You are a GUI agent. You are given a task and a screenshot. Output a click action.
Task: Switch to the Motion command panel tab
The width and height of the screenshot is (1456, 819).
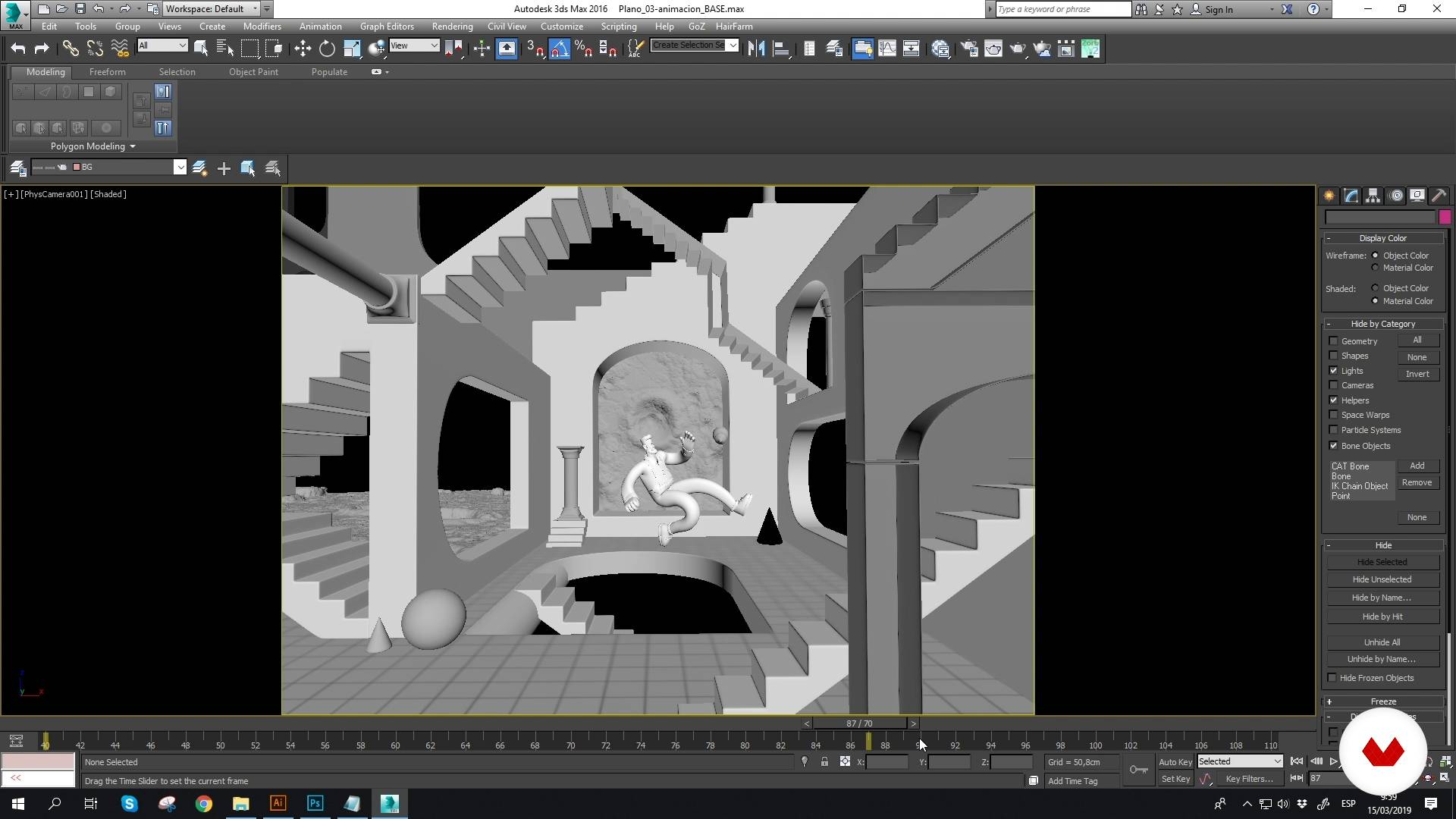pos(1396,196)
